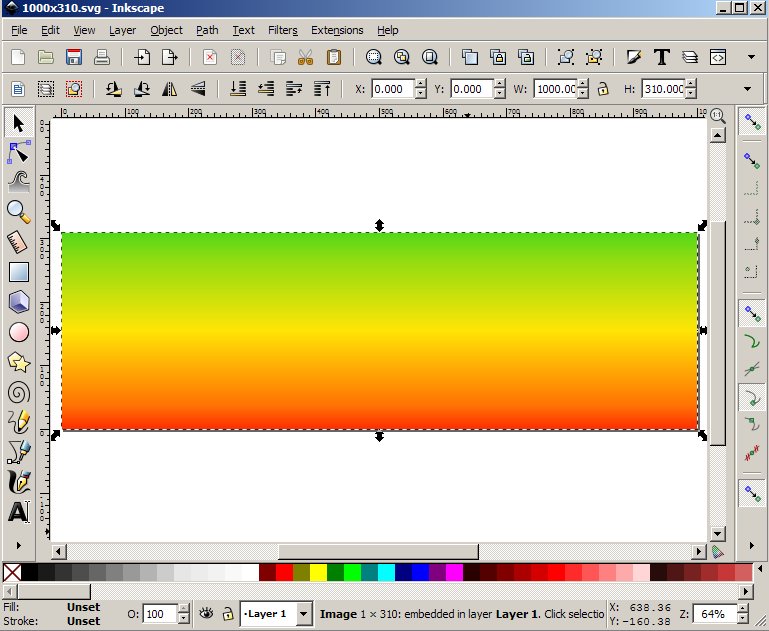Open the Filters menu

tap(282, 30)
